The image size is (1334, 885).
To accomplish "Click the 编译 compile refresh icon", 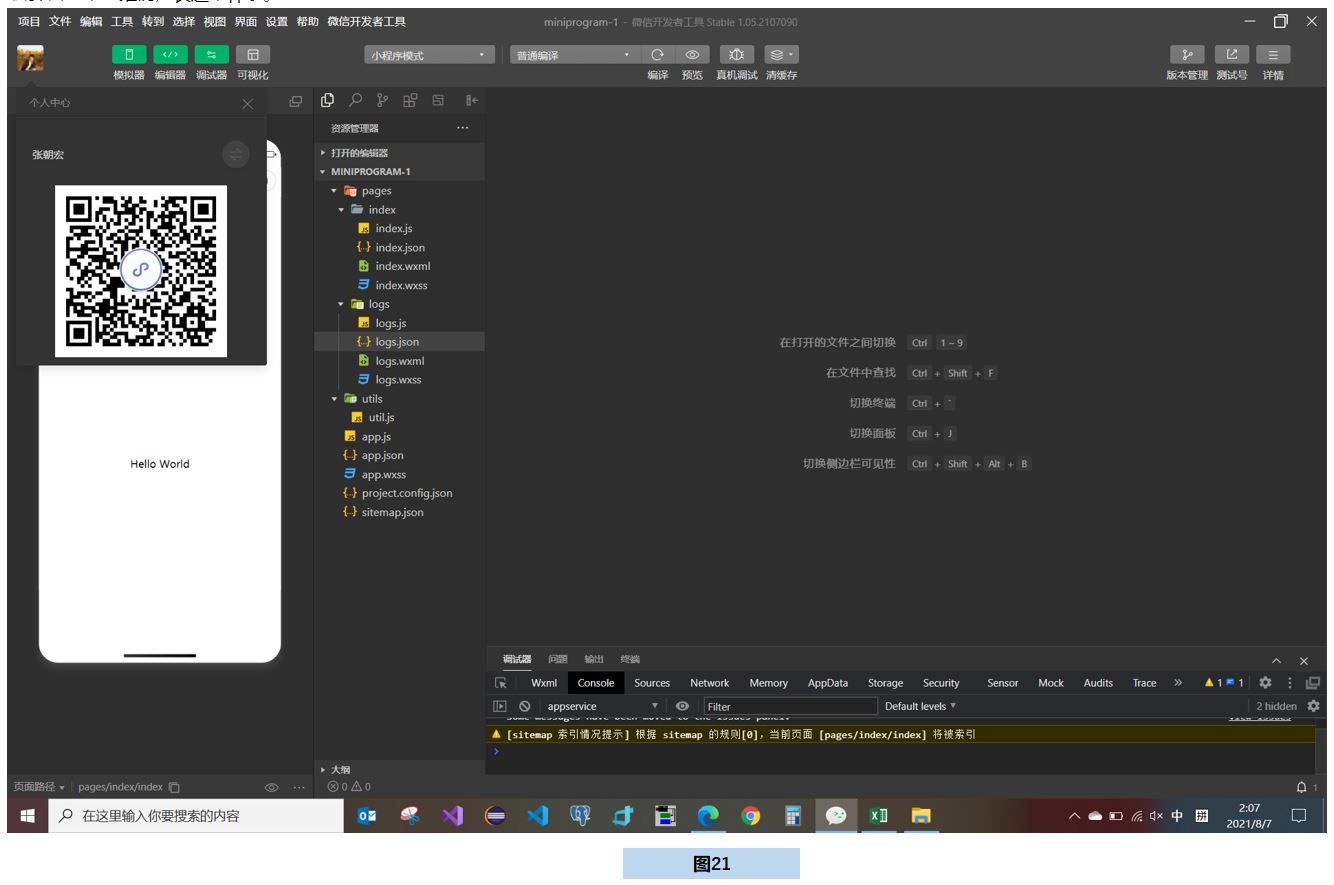I will [x=658, y=55].
